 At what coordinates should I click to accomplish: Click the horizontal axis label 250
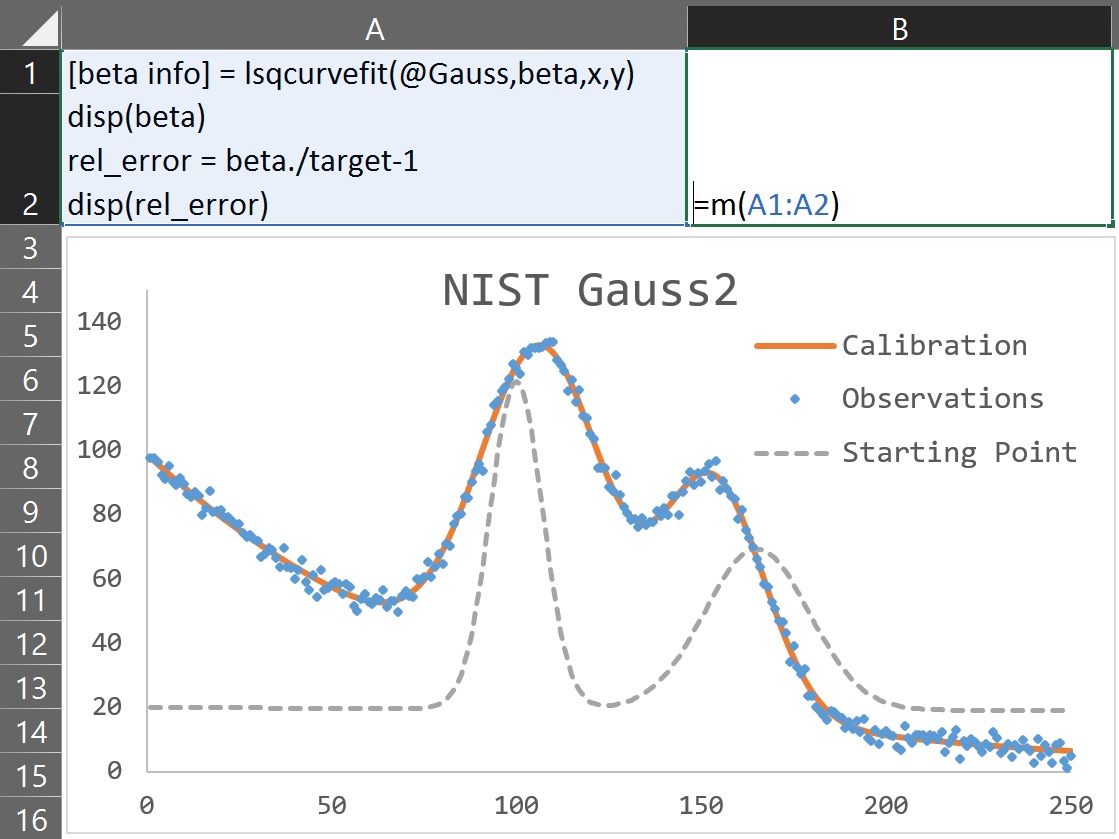coord(1070,804)
